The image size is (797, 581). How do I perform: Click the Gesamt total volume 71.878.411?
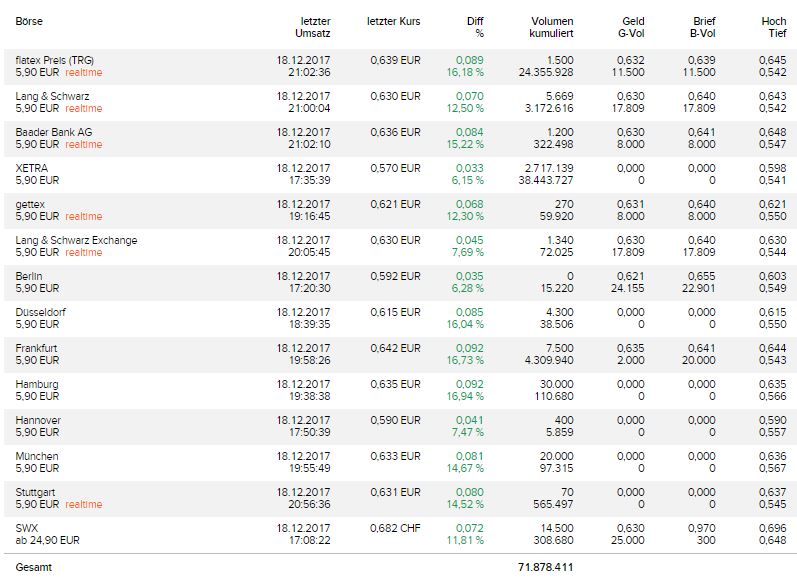click(x=545, y=568)
